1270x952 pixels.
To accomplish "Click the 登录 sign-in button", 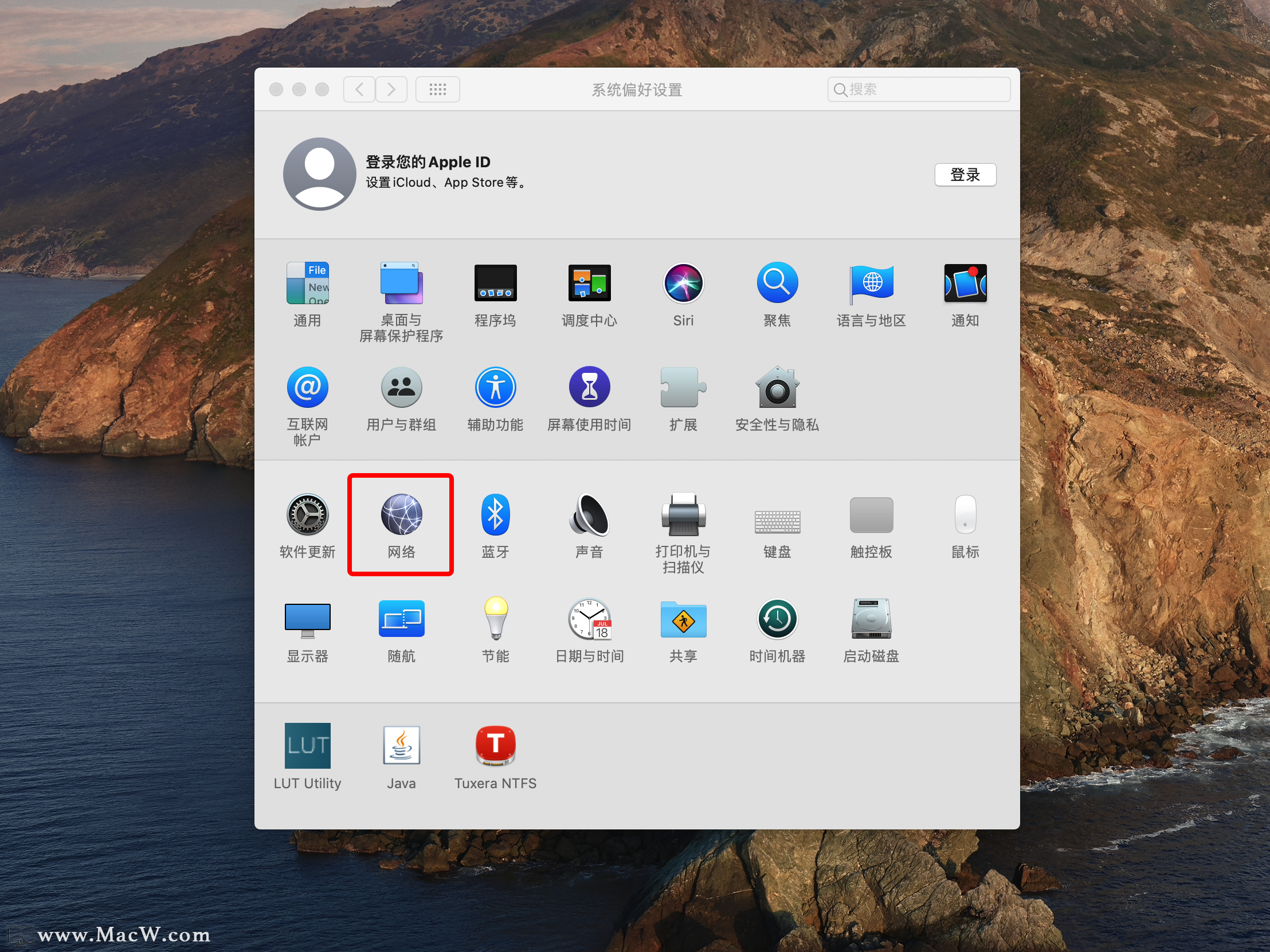I will pyautogui.click(x=965, y=175).
